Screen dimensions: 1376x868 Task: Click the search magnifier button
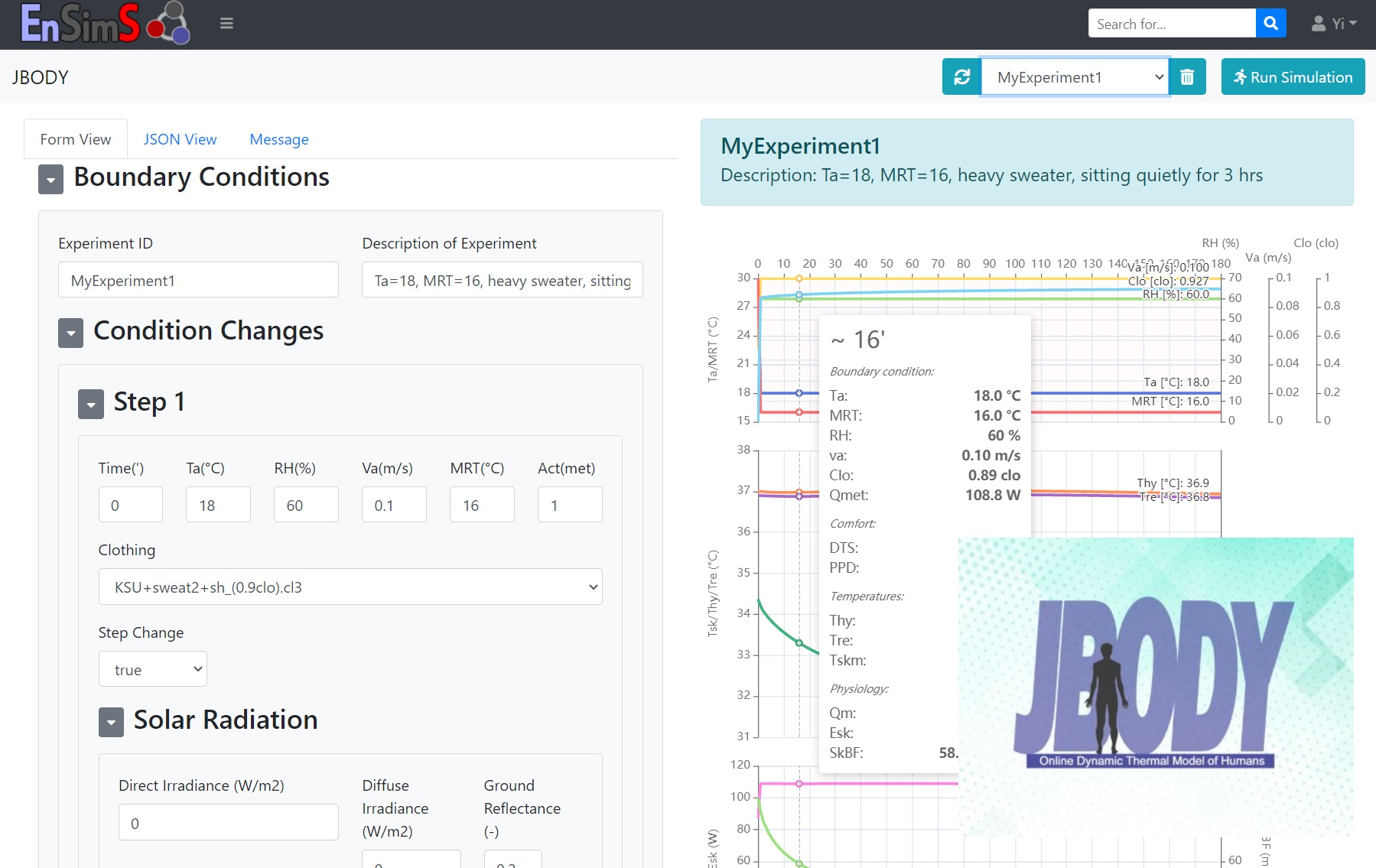[x=1270, y=24]
